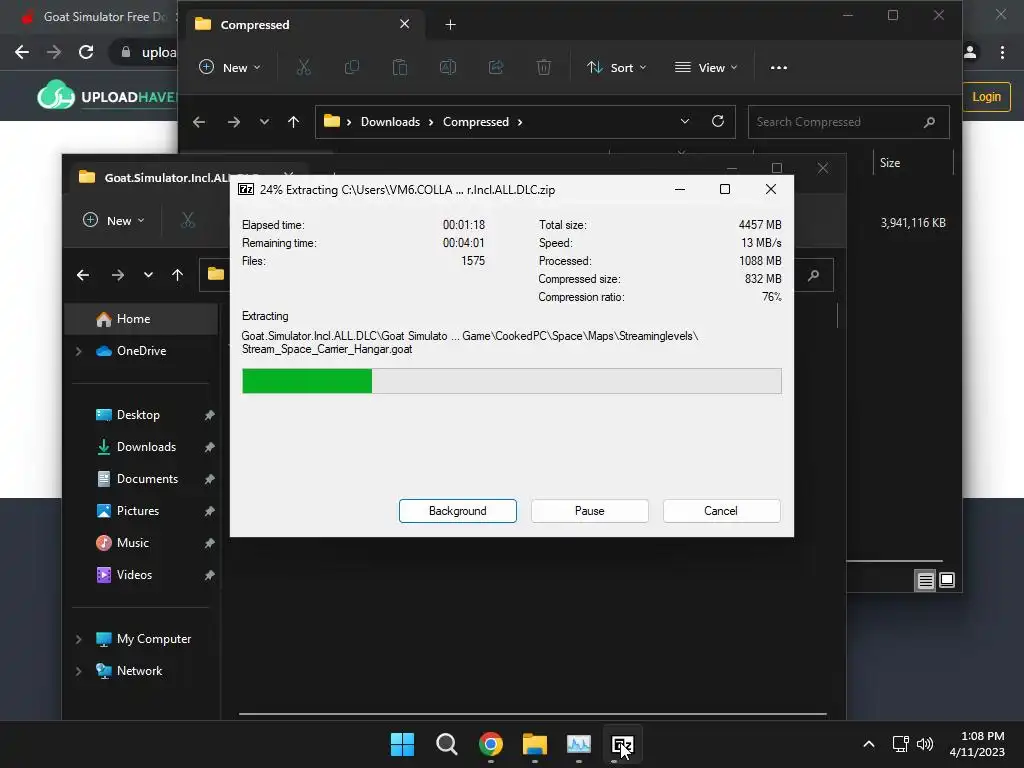Click Paste icon in Compressed window toolbar
The image size is (1024, 768).
[400, 67]
